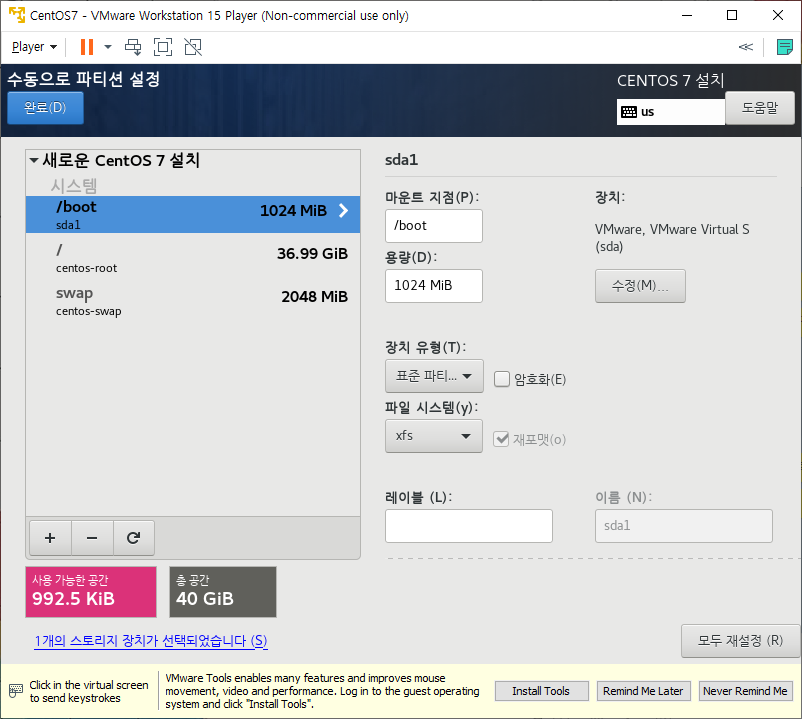The width and height of the screenshot is (802, 719).
Task: Open the 1개의 스토리지 장치가 선택되었습니다 link
Action: point(151,641)
